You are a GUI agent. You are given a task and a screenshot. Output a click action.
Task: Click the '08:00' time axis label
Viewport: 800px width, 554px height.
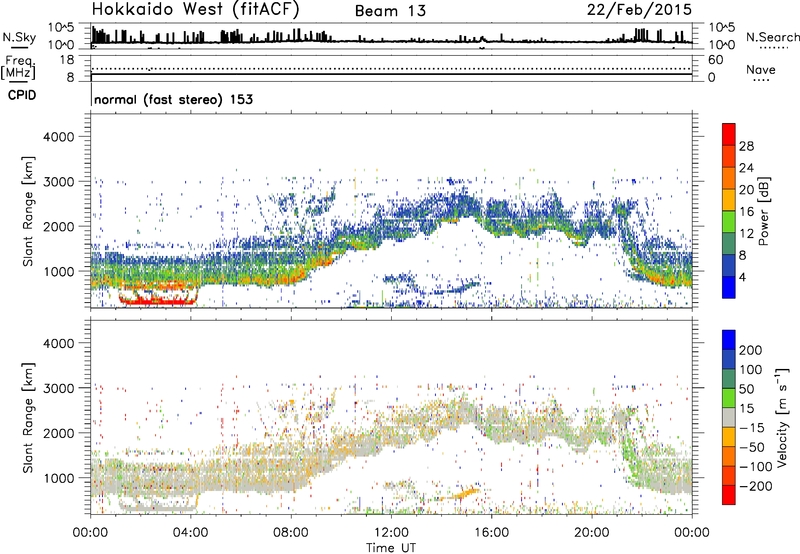(291, 533)
